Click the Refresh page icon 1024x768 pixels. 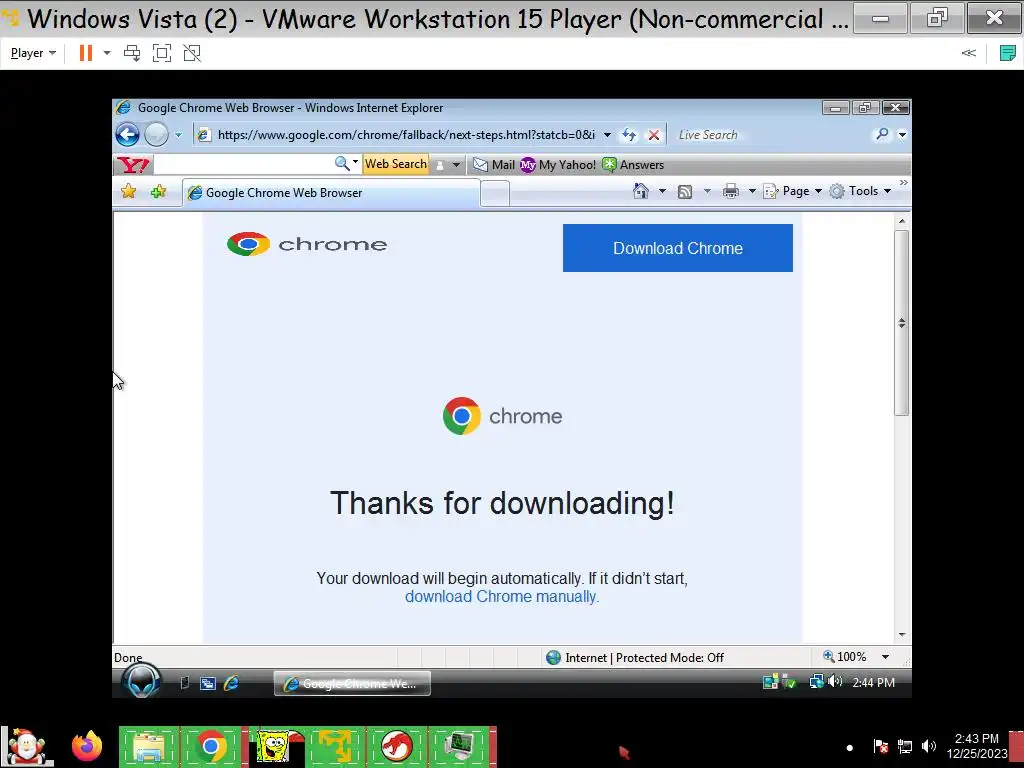coord(629,135)
